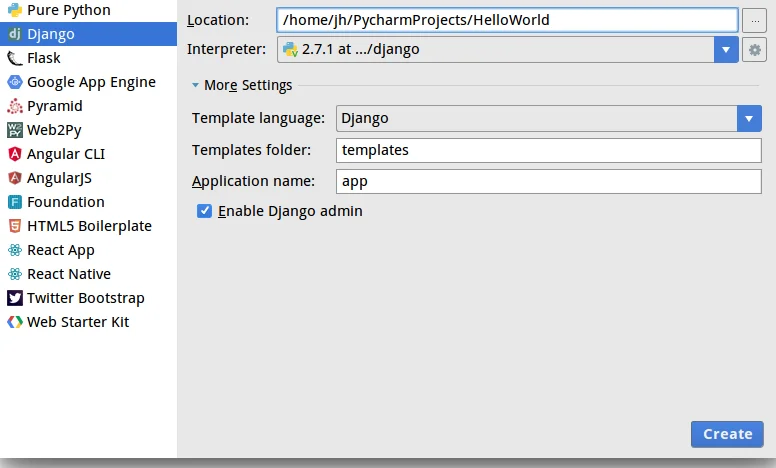Choose Foundation project type
776x468 pixels.
coord(89,202)
